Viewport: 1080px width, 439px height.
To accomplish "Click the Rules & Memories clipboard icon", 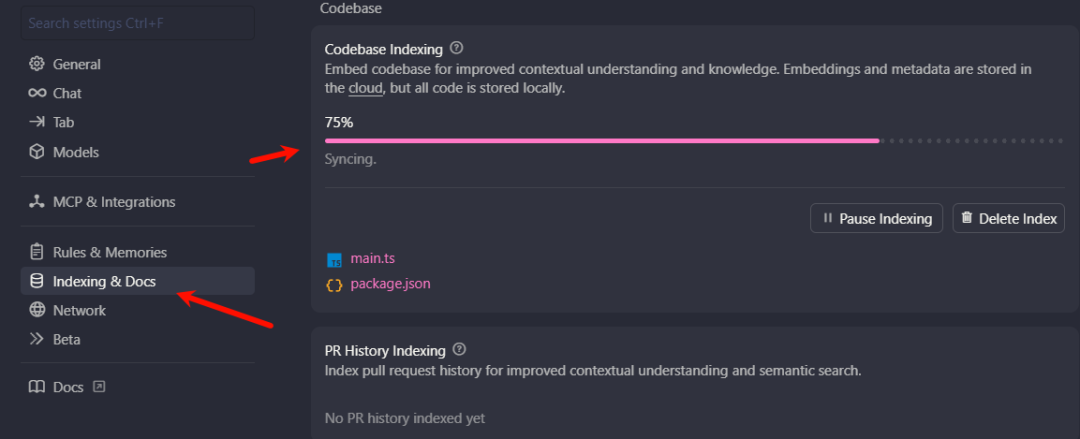I will pos(37,252).
